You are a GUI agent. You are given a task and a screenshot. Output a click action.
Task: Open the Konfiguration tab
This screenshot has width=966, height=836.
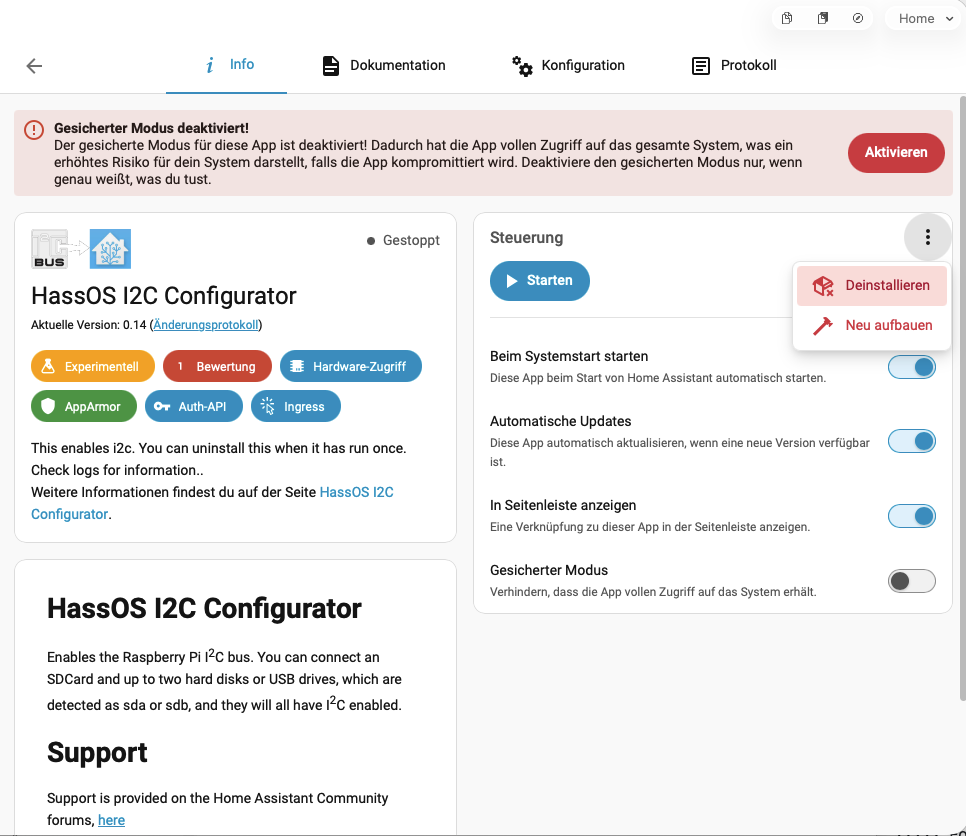coord(568,65)
